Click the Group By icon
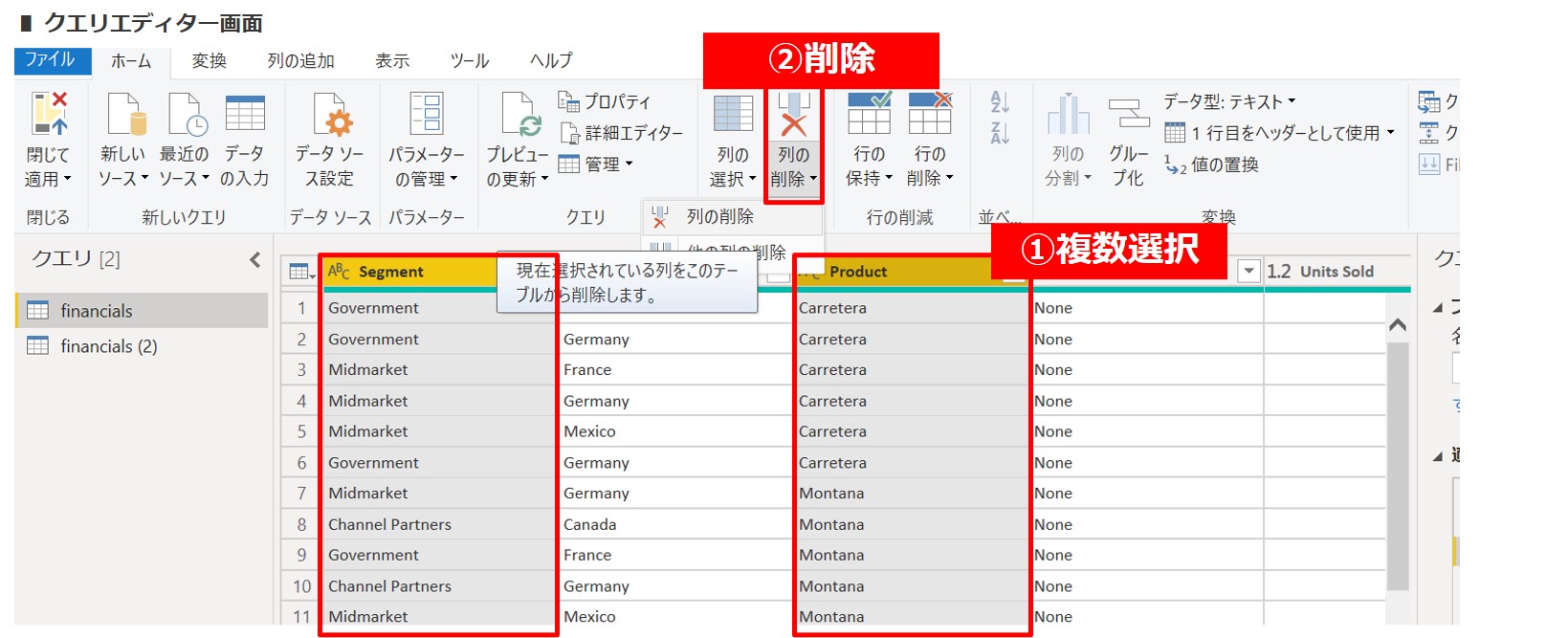1568x638 pixels. [1129, 114]
